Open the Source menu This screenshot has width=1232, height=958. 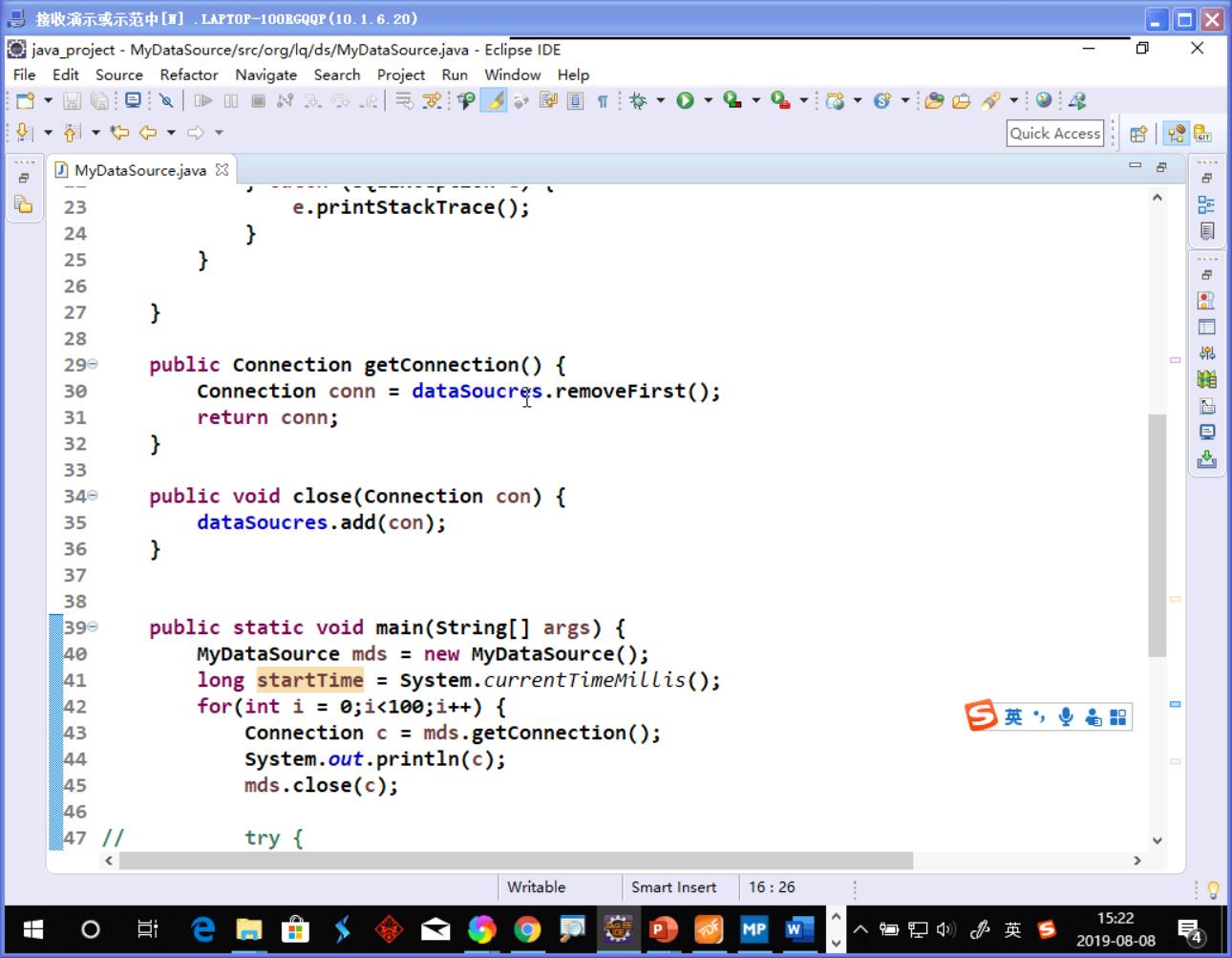pos(118,75)
